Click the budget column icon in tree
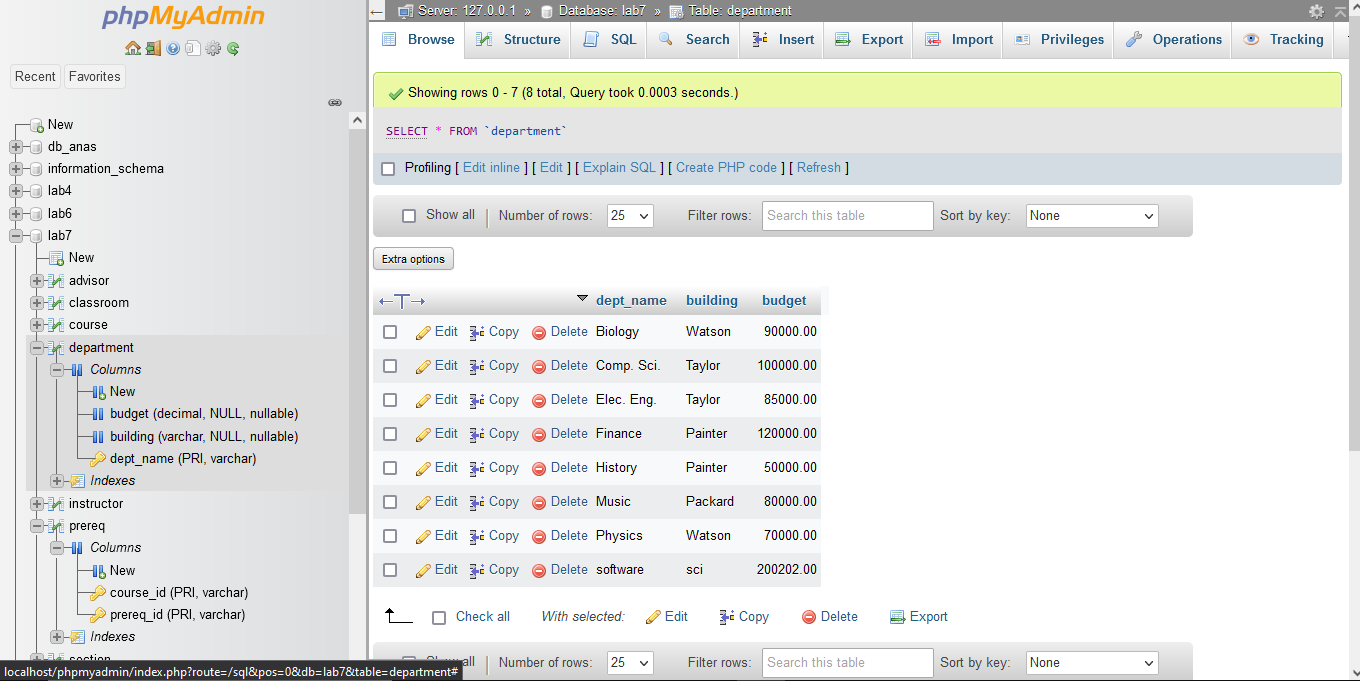 coord(98,414)
